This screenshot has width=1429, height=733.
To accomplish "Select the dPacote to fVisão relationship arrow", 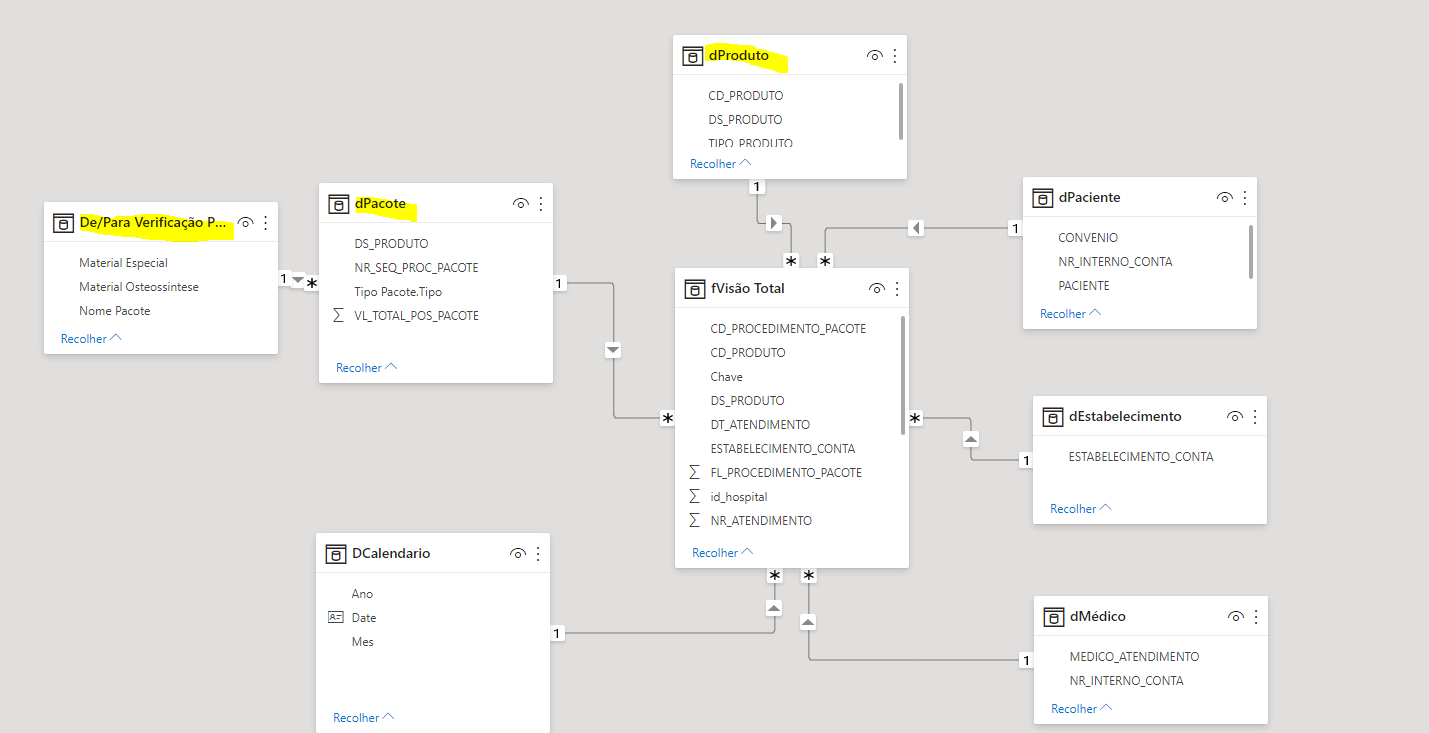I will (613, 350).
